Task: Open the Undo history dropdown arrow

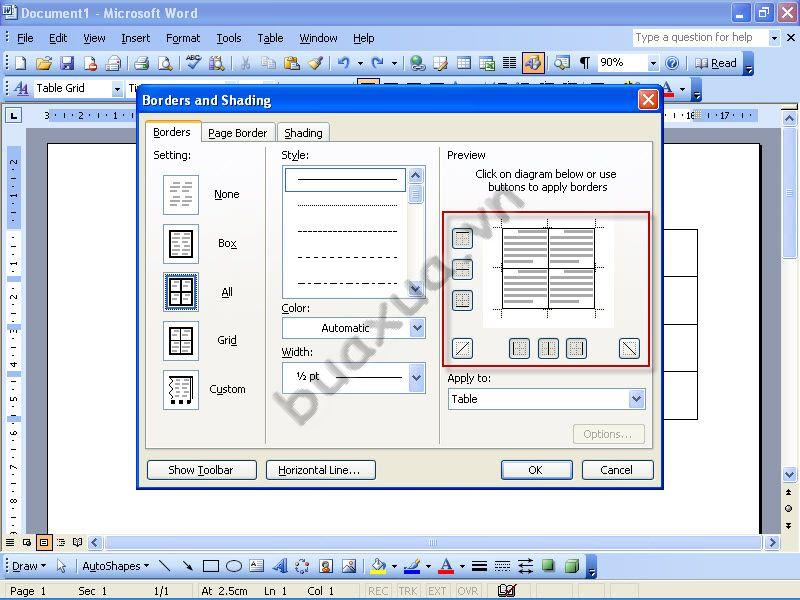Action: (x=360, y=63)
